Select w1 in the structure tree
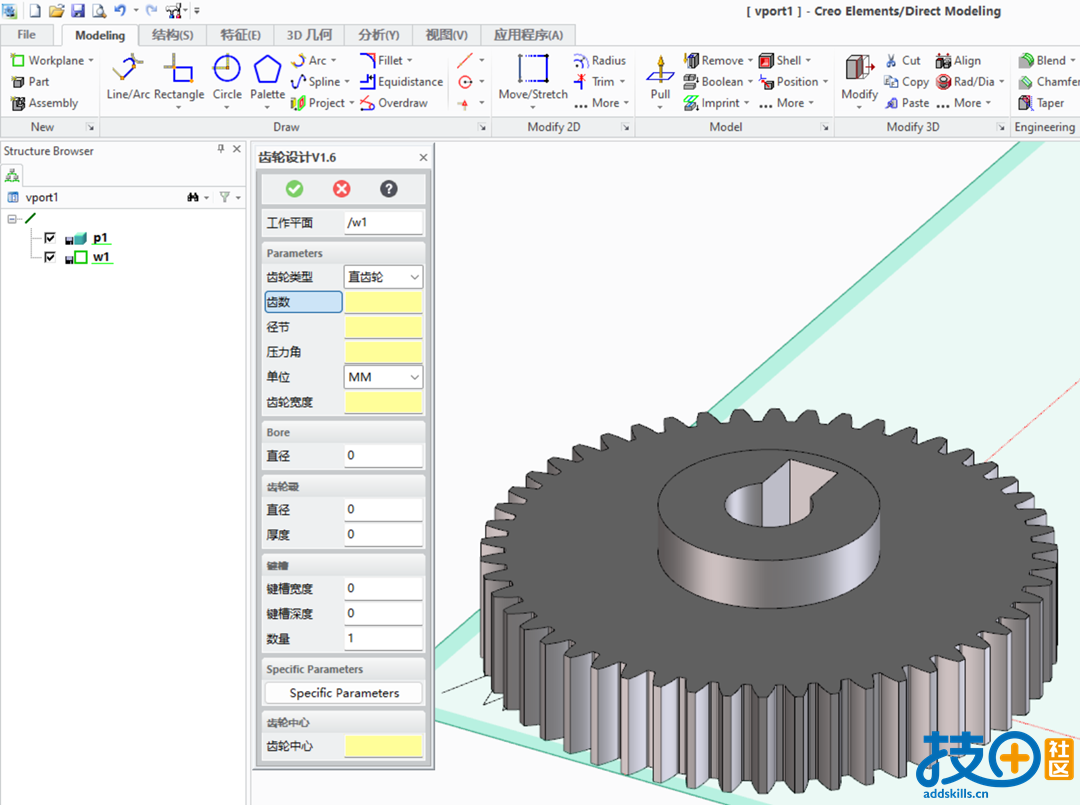This screenshot has width=1080, height=805. [x=101, y=258]
